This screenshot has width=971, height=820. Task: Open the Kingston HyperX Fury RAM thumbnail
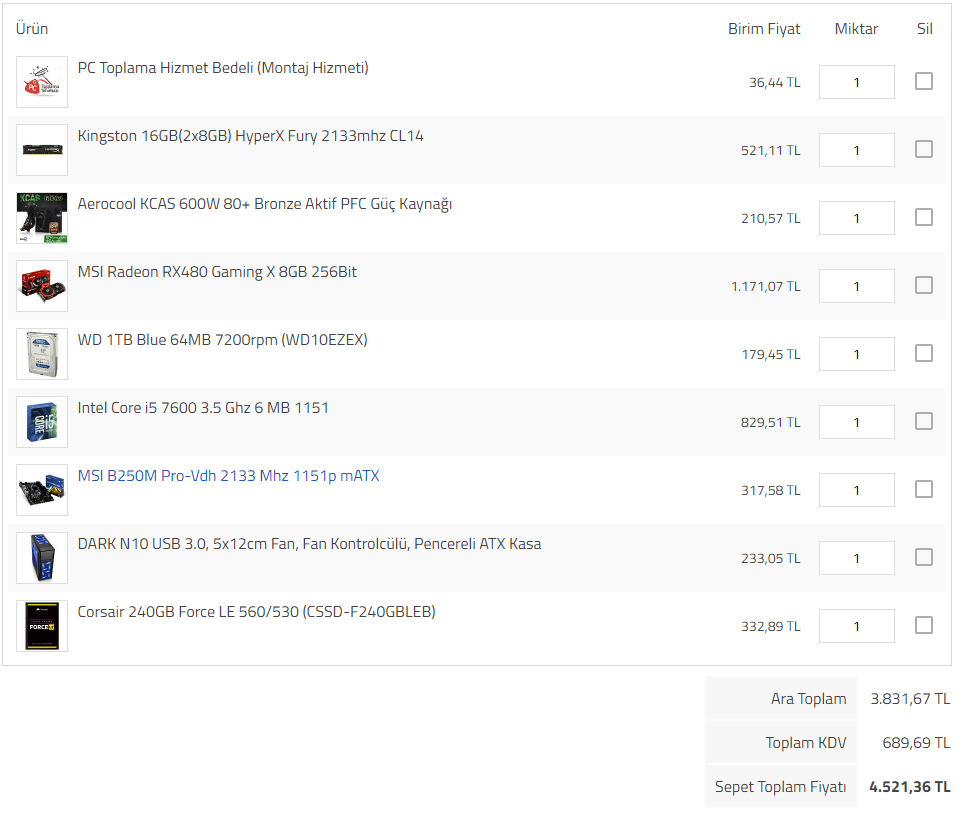pyautogui.click(x=42, y=150)
